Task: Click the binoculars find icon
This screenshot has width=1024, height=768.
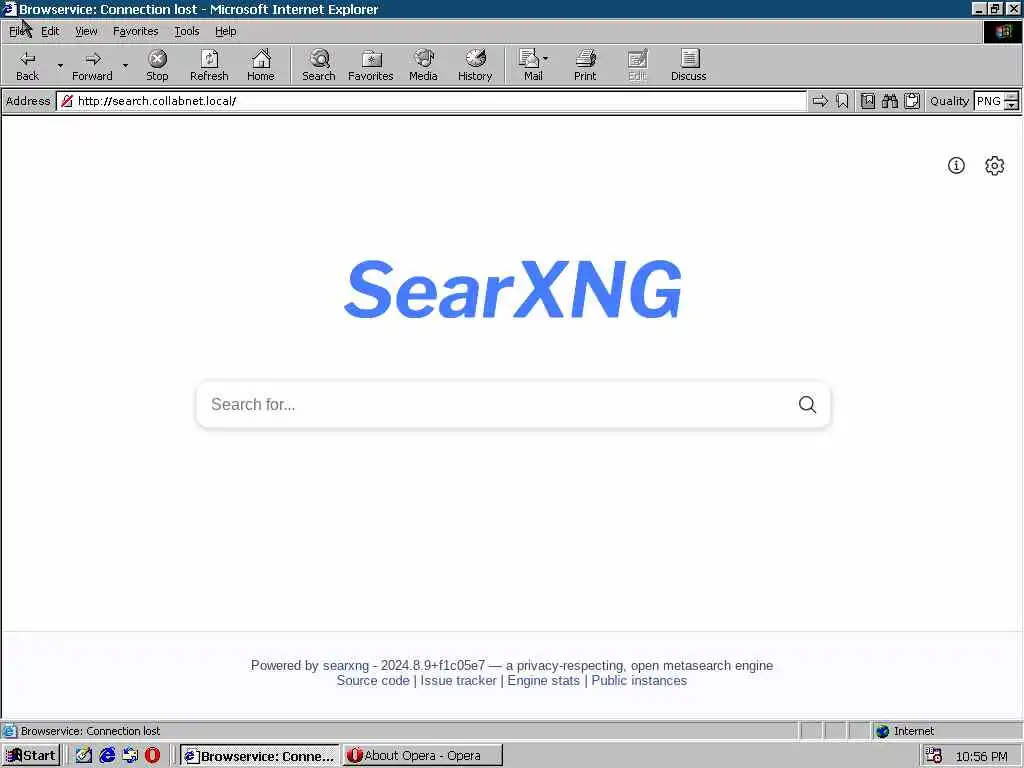Action: tap(889, 101)
